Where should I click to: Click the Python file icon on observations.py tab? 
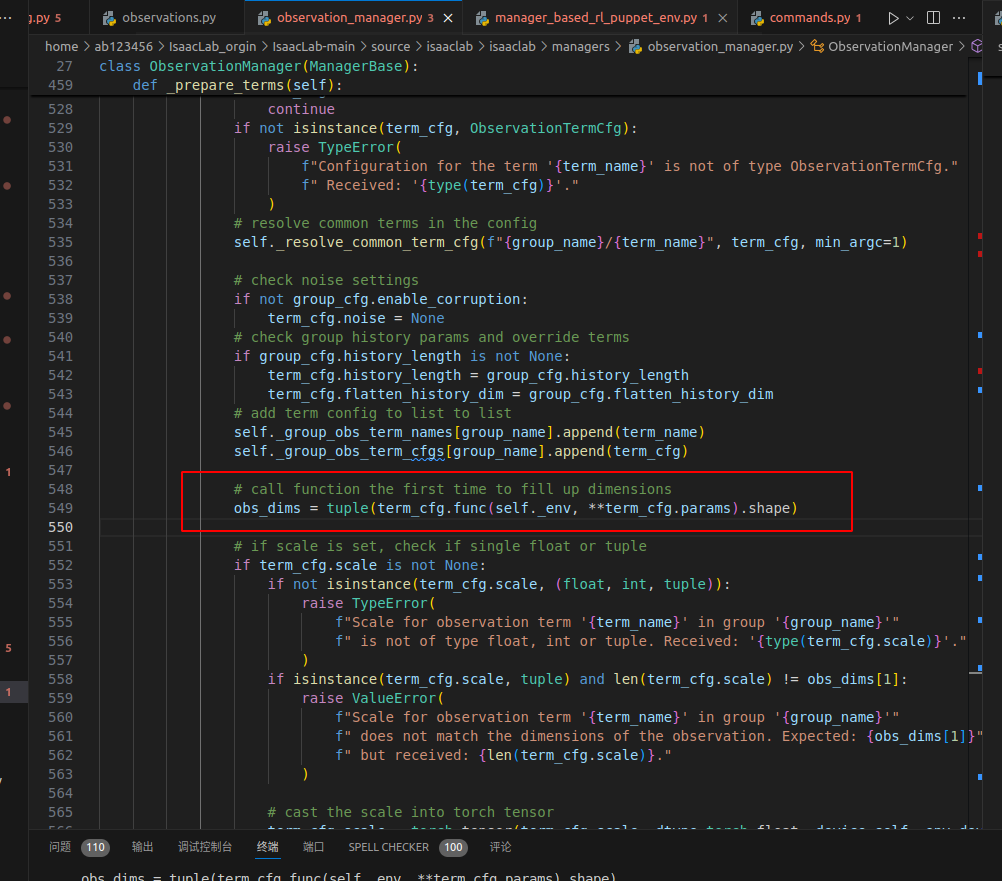tap(110, 19)
